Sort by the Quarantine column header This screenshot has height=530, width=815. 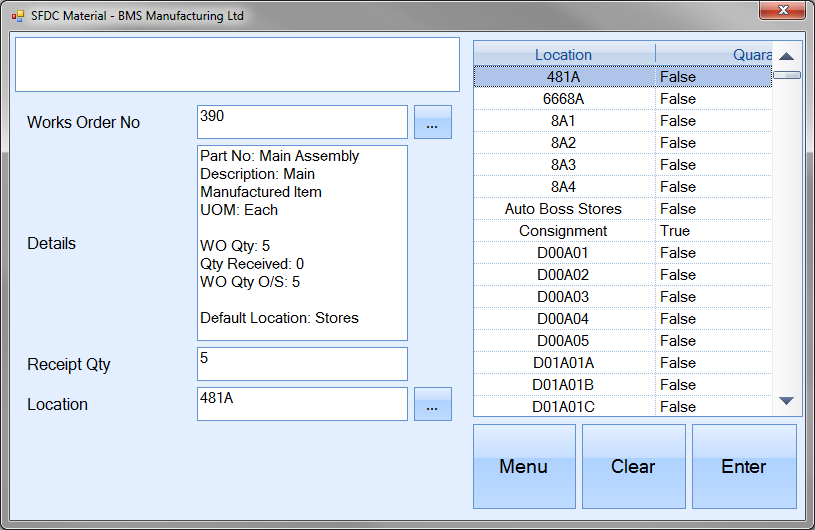click(x=713, y=55)
